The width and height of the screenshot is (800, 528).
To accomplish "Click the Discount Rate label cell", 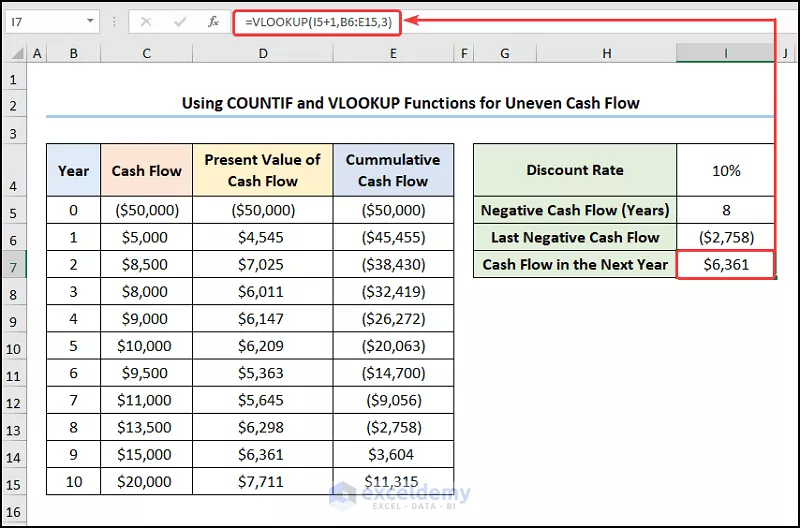I will (575, 170).
